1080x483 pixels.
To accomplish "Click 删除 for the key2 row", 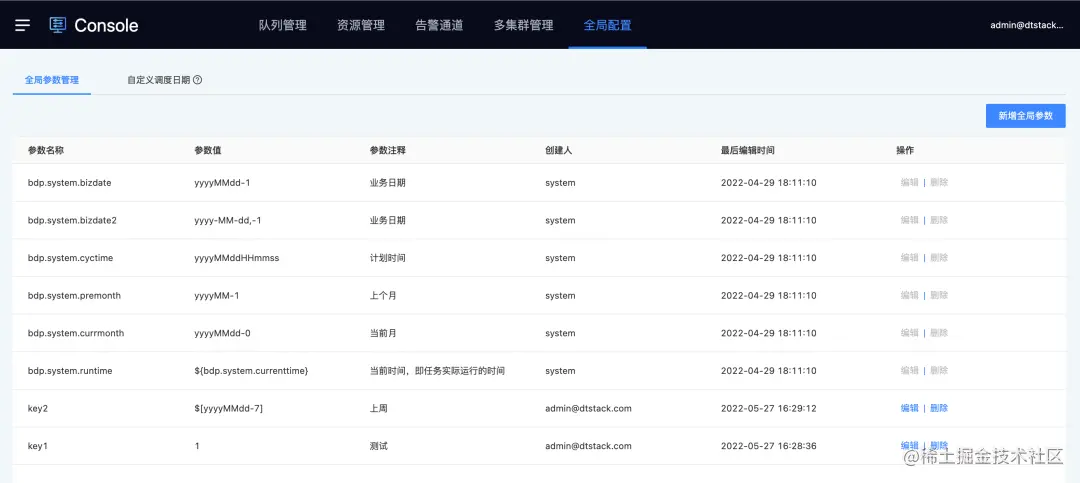I will (939, 408).
